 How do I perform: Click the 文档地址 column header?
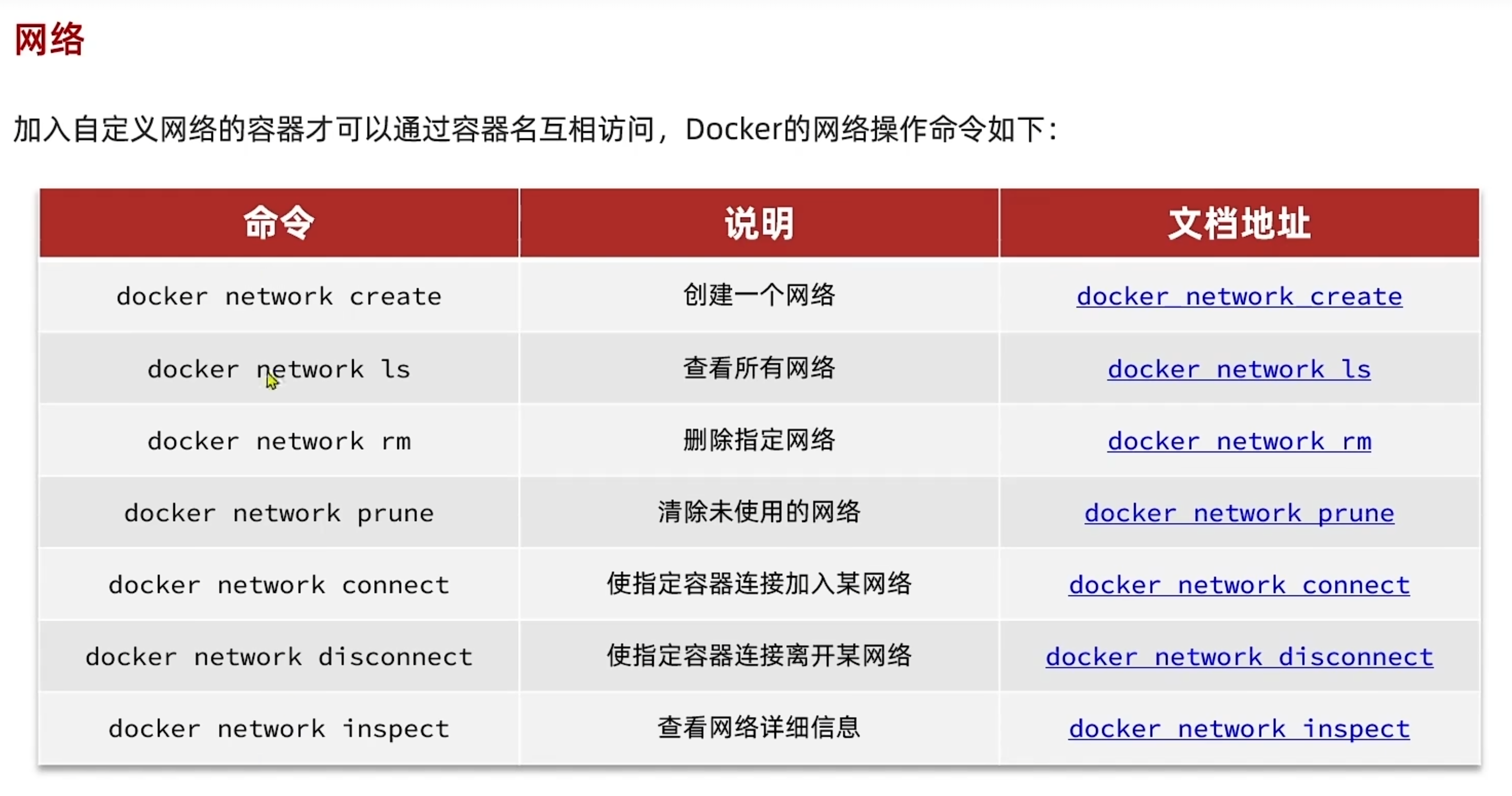[1239, 223]
